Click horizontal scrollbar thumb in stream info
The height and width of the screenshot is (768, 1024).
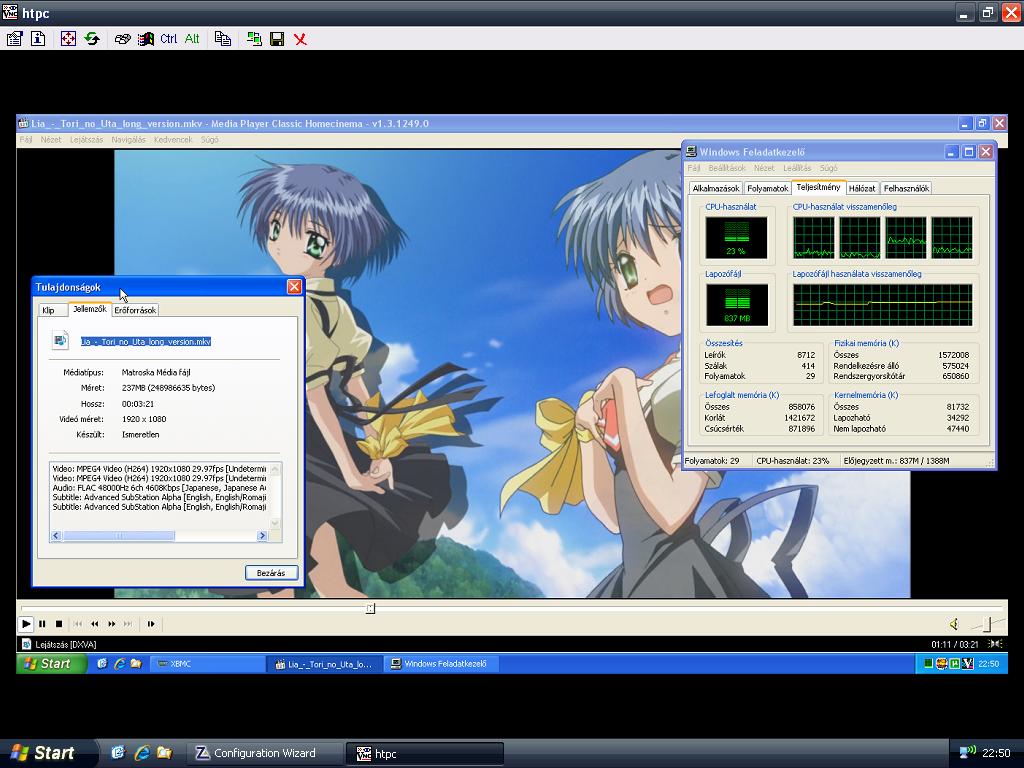click(x=118, y=536)
